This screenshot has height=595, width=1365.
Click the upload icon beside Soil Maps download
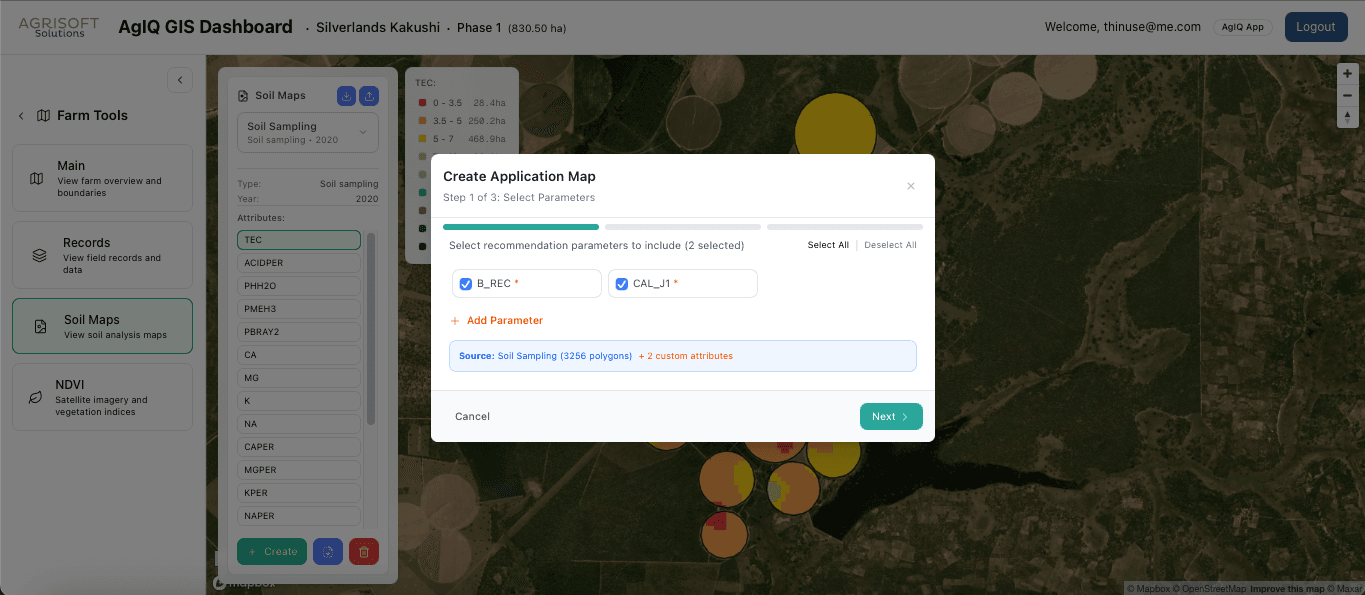click(x=371, y=95)
